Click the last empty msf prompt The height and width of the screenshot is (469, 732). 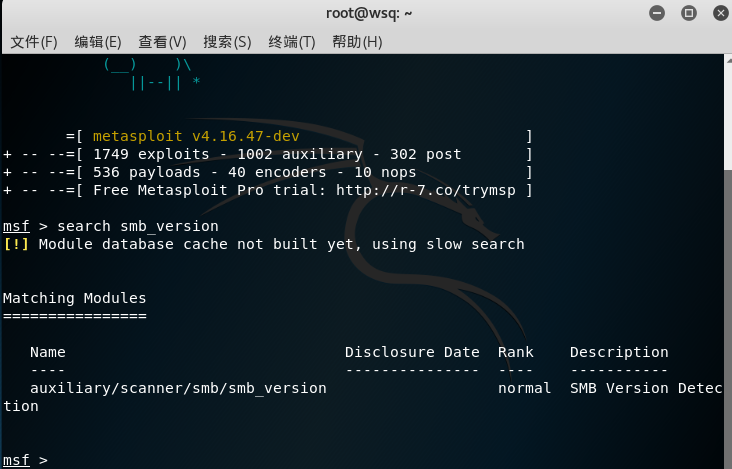pyautogui.click(x=25, y=460)
